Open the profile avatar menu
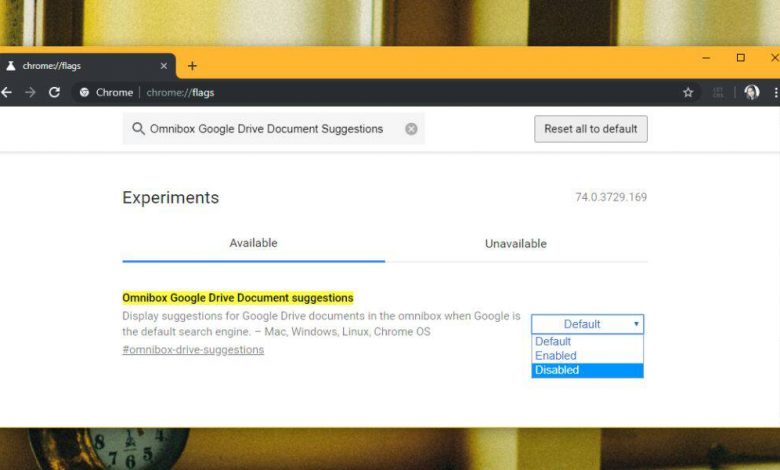Image resolution: width=780 pixels, height=470 pixels. (751, 92)
